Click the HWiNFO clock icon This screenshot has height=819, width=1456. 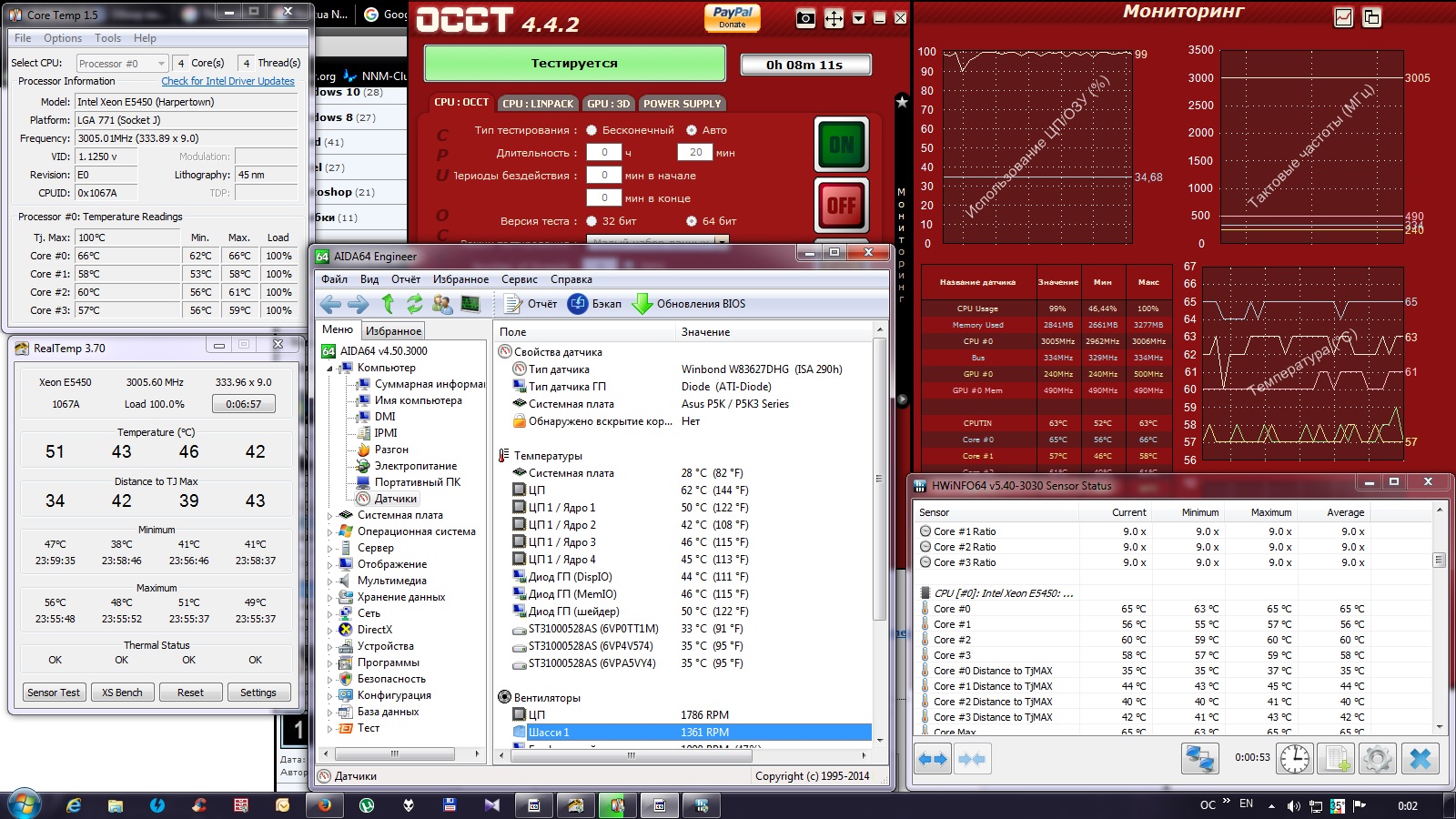coord(1294,758)
